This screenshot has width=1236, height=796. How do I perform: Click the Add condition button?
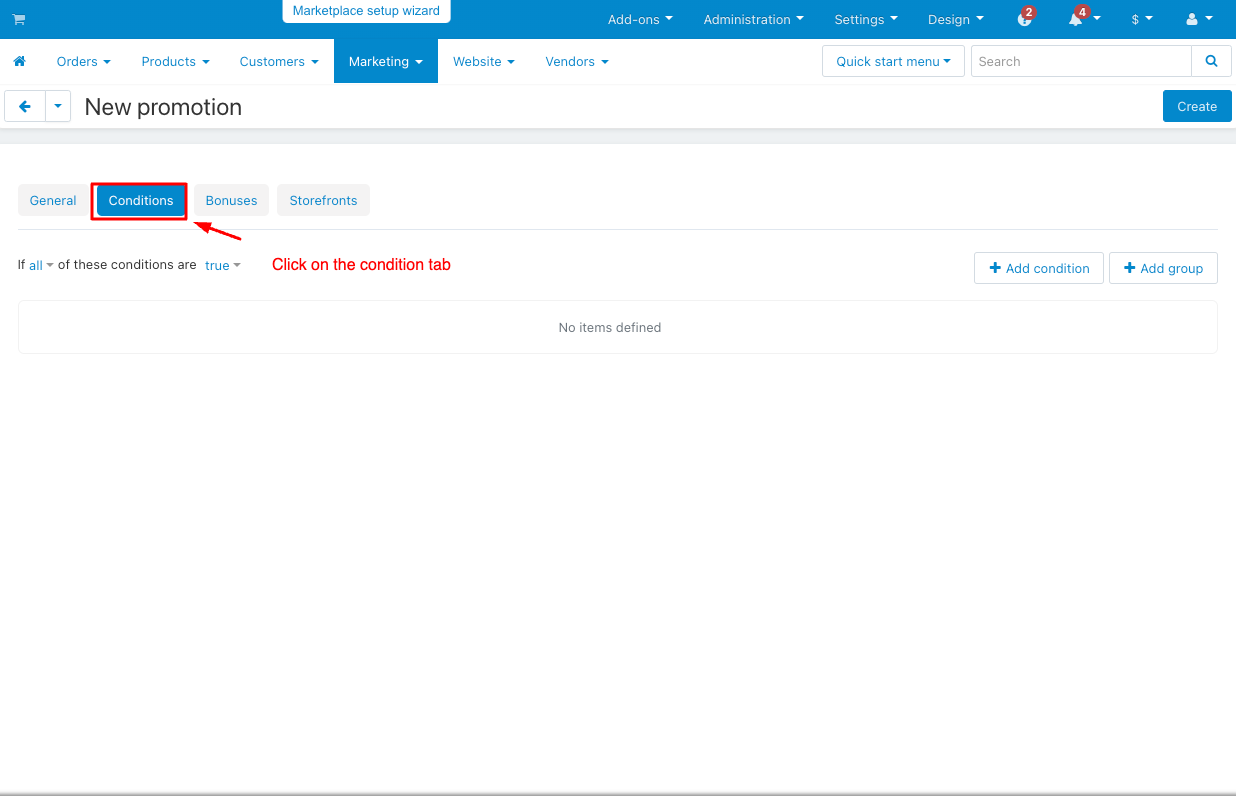click(x=1038, y=268)
